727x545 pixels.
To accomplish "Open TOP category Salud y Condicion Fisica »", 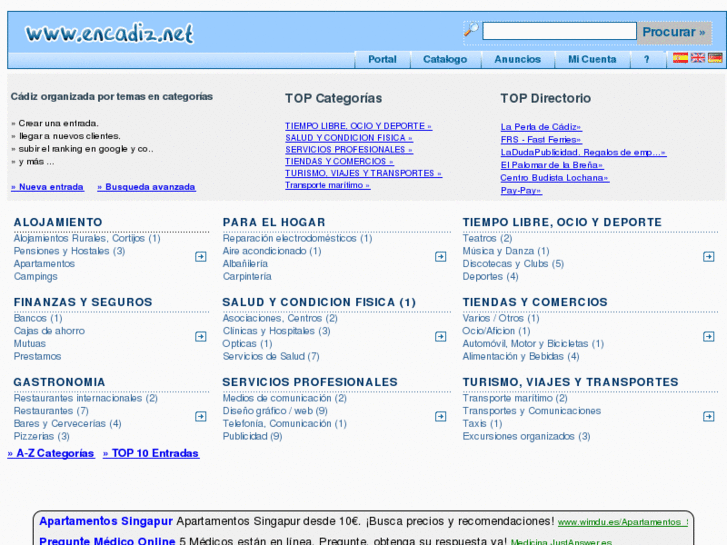I will tap(349, 138).
